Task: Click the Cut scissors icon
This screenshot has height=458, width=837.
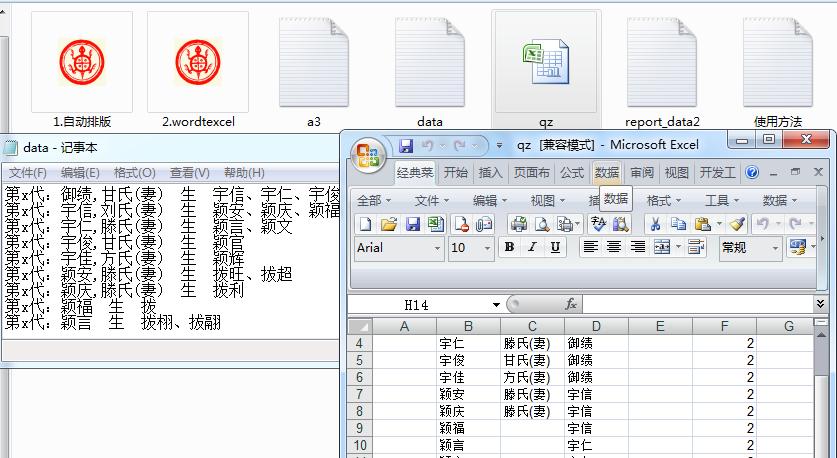Action: click(656, 224)
